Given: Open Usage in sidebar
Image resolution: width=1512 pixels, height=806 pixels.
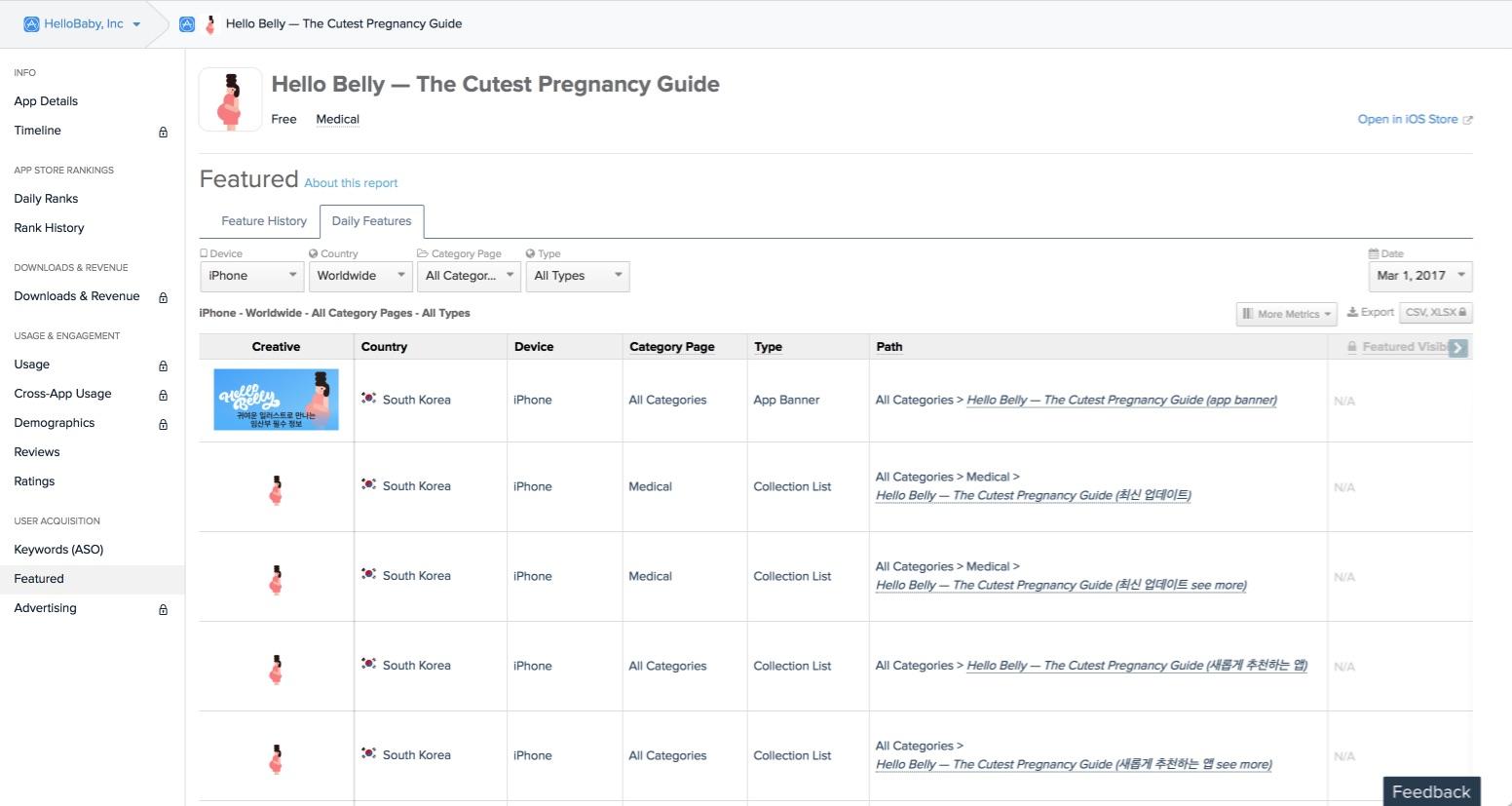Looking at the screenshot, I should 31,365.
